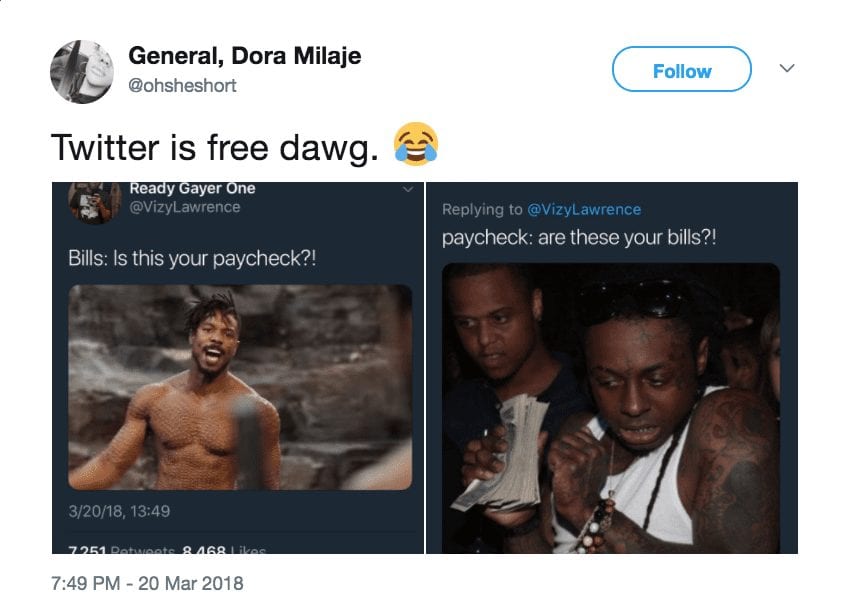Open the tweet options chevron next to Follow
The image size is (844, 606).
click(x=787, y=68)
